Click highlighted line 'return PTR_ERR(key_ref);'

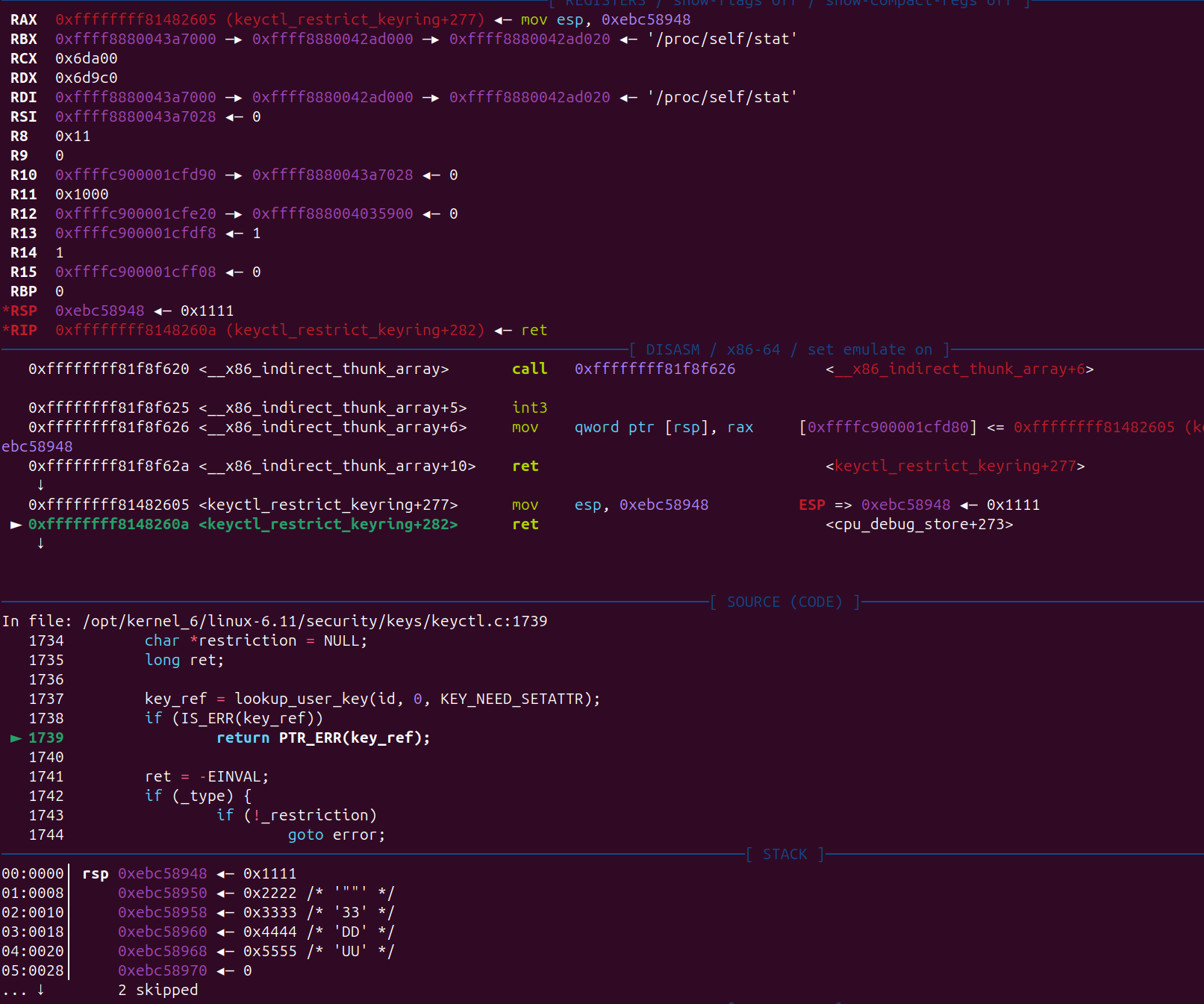323,738
